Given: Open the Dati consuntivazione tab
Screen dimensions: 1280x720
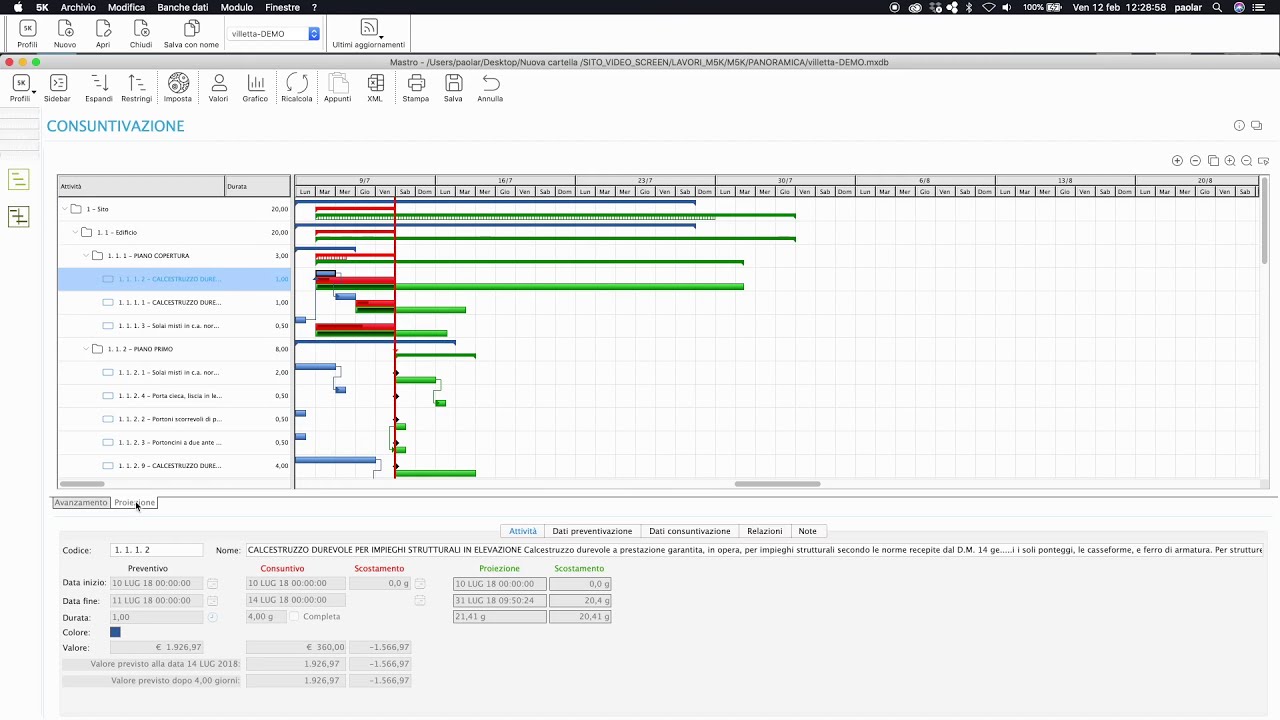Looking at the screenshot, I should coord(690,531).
